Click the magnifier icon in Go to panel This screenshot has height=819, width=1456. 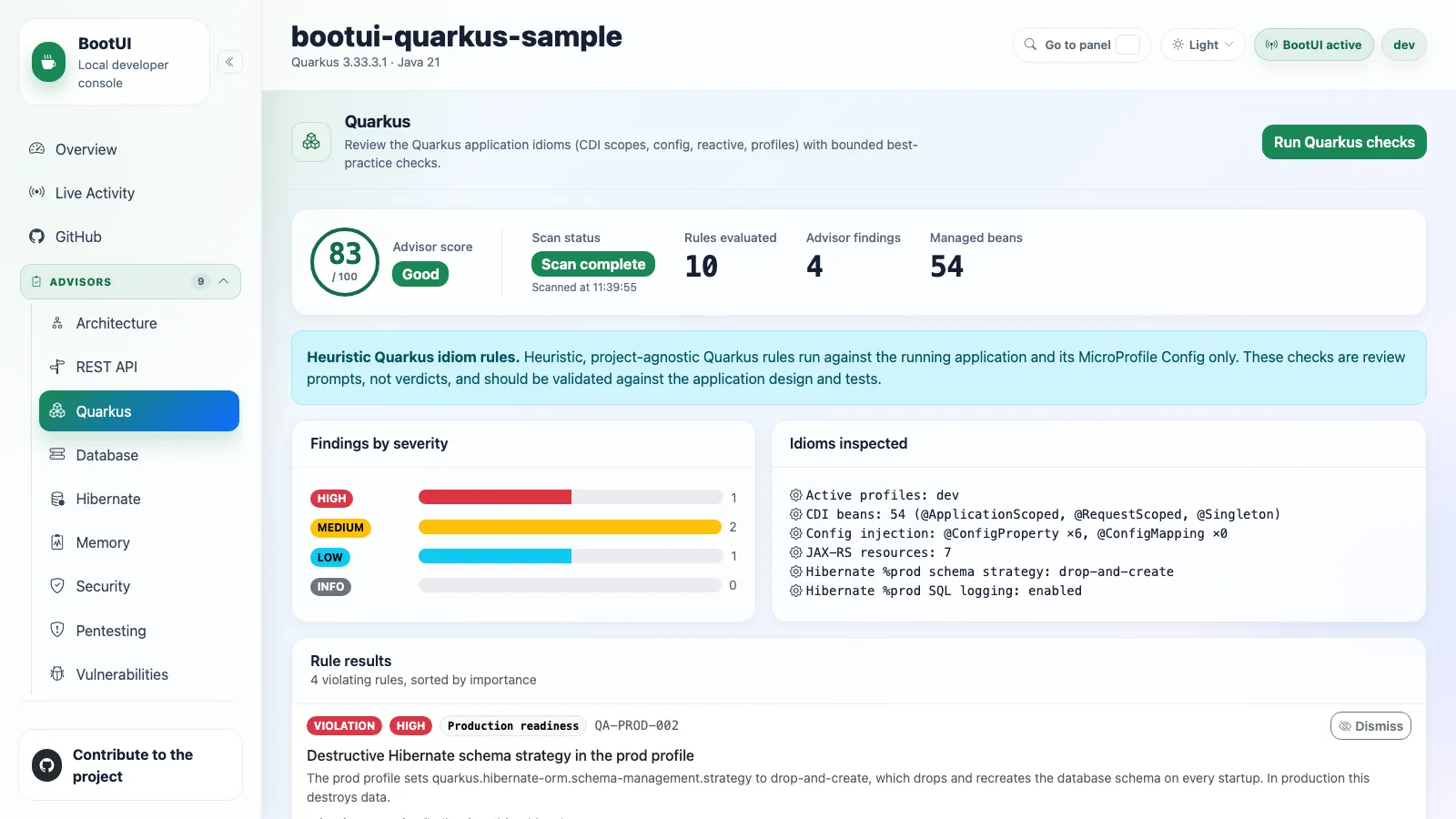point(1030,44)
